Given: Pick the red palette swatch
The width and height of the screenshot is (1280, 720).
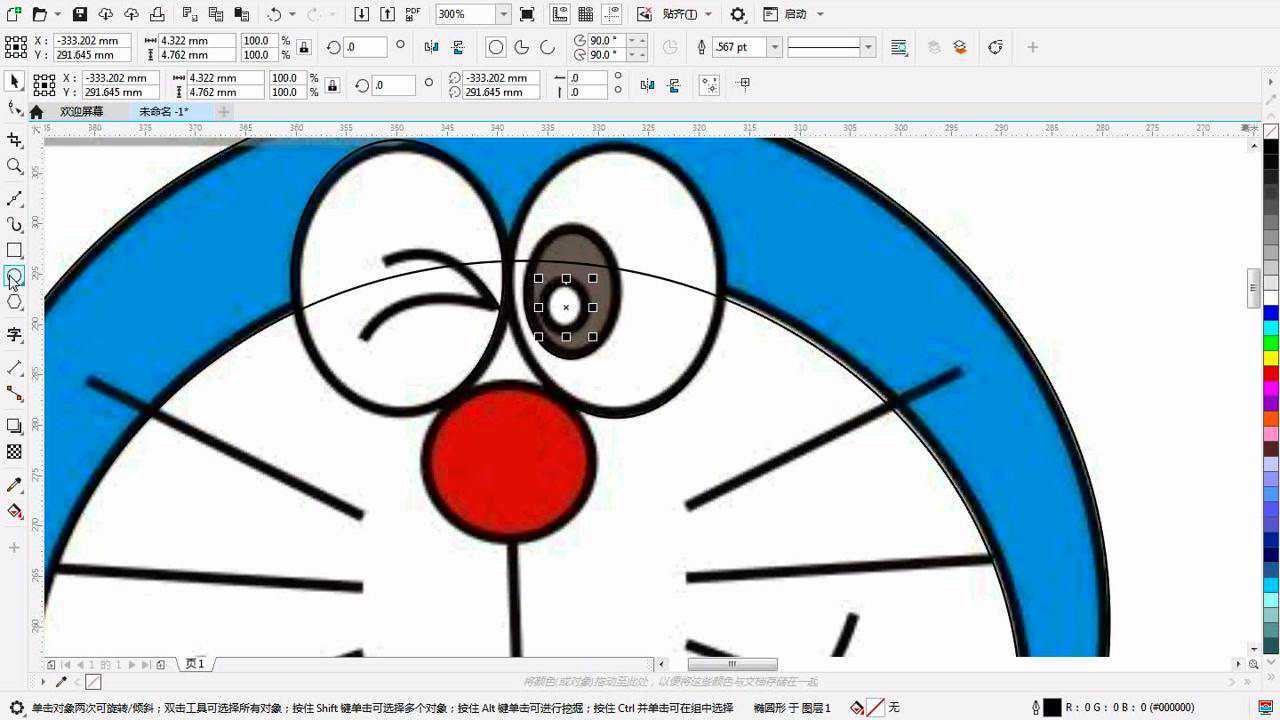Looking at the screenshot, I should coord(1271,373).
